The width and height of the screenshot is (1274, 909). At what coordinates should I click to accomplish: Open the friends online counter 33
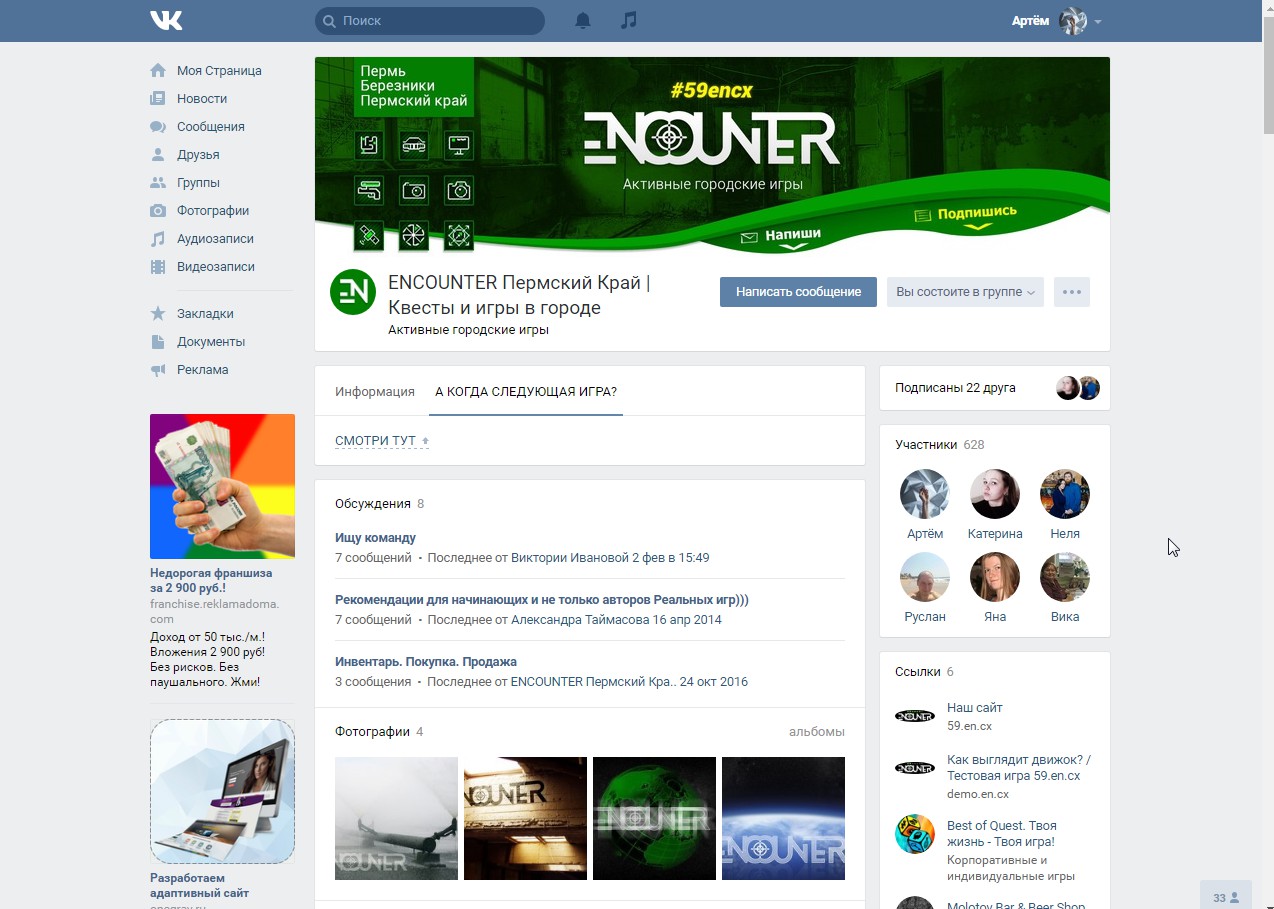(1226, 897)
